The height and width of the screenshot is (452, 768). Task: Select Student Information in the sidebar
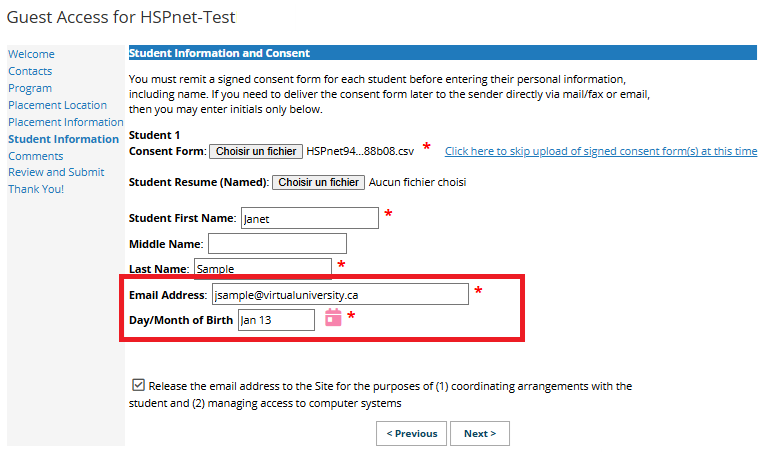[x=64, y=139]
